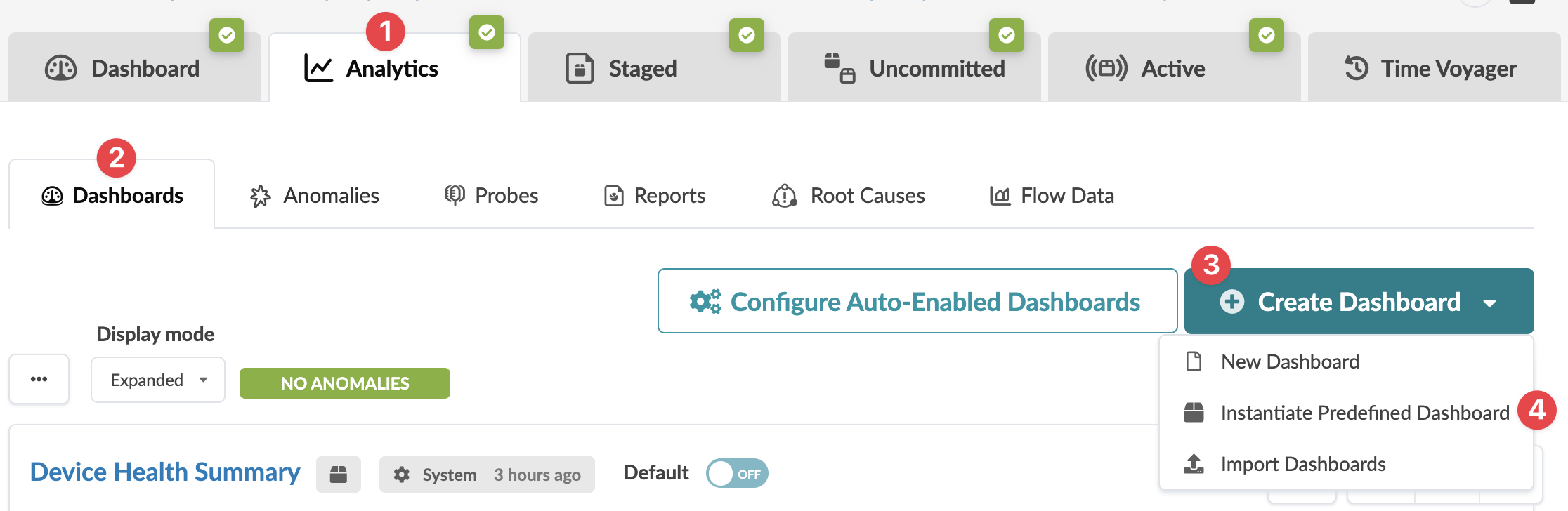The height and width of the screenshot is (511, 1568).
Task: Click the green check badge on Dashboard tab
Action: (x=226, y=35)
